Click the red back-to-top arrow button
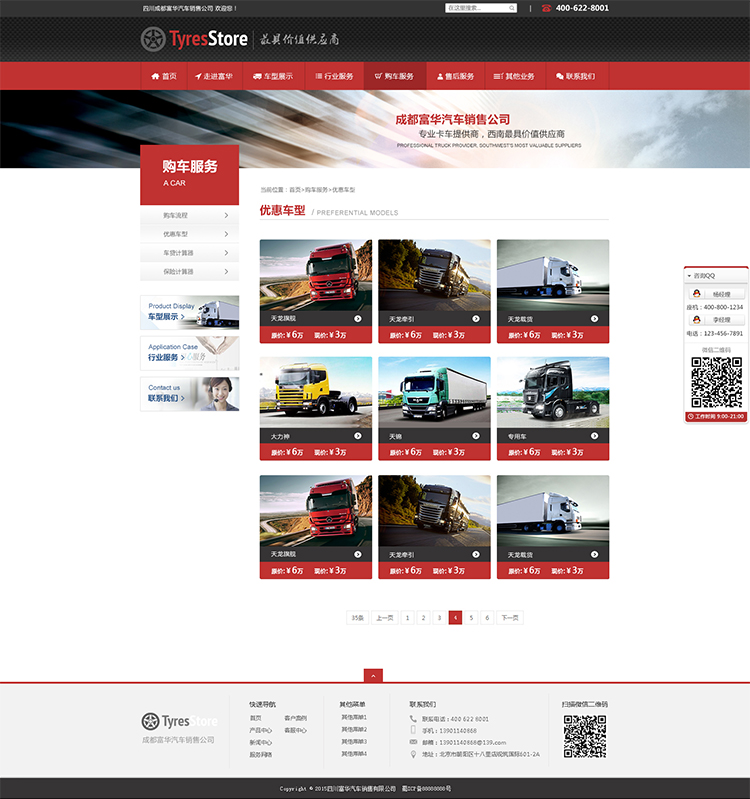This screenshot has height=799, width=750. pyautogui.click(x=373, y=676)
